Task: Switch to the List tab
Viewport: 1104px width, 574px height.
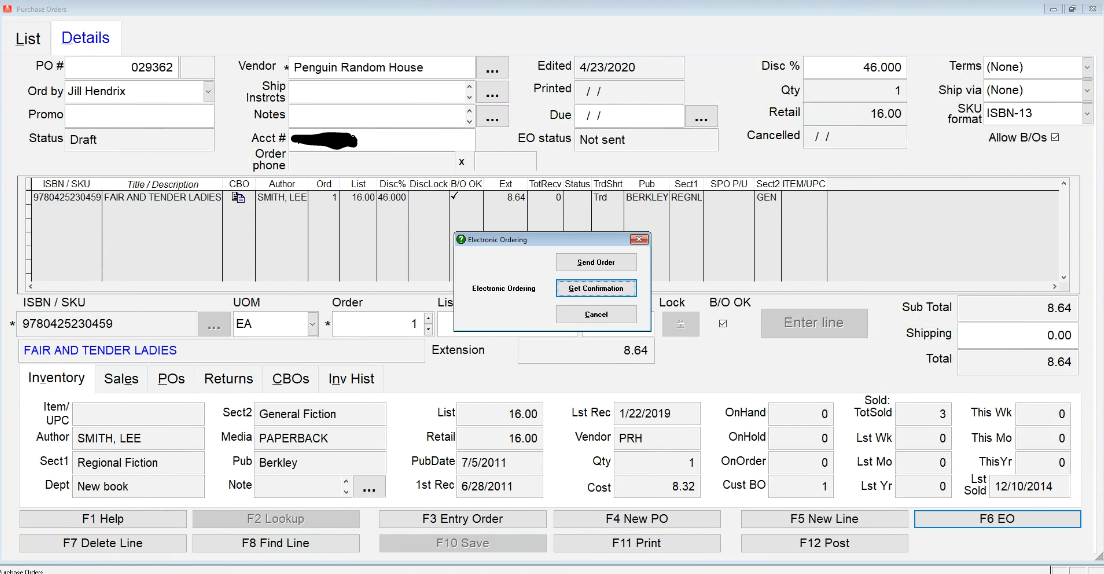Action: (28, 39)
